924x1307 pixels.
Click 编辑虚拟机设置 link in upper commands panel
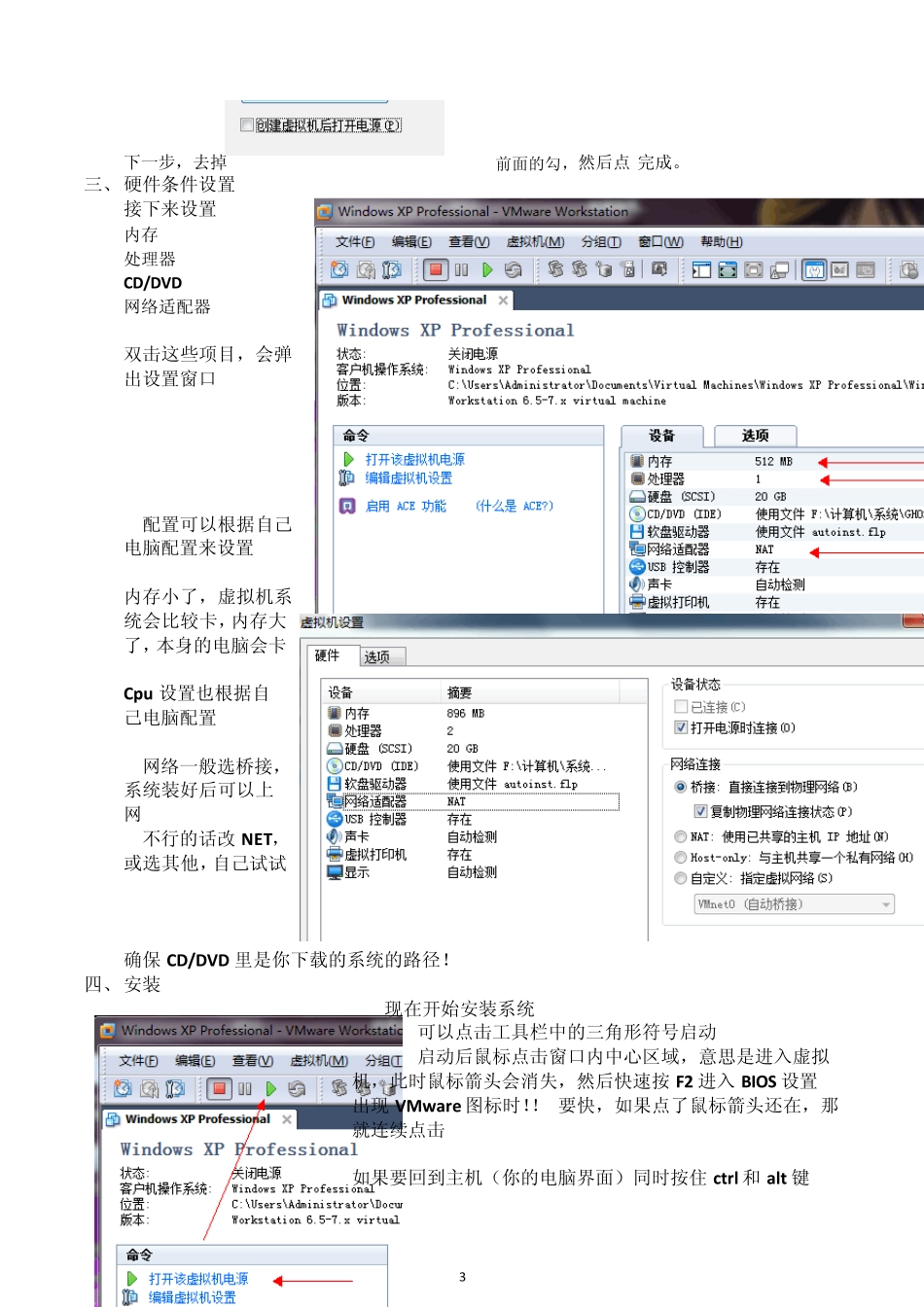point(409,477)
